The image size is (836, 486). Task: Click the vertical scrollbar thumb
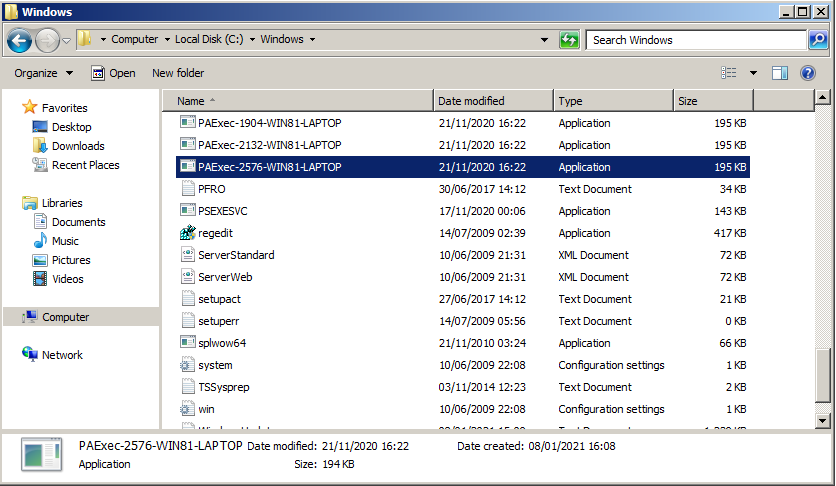823,376
